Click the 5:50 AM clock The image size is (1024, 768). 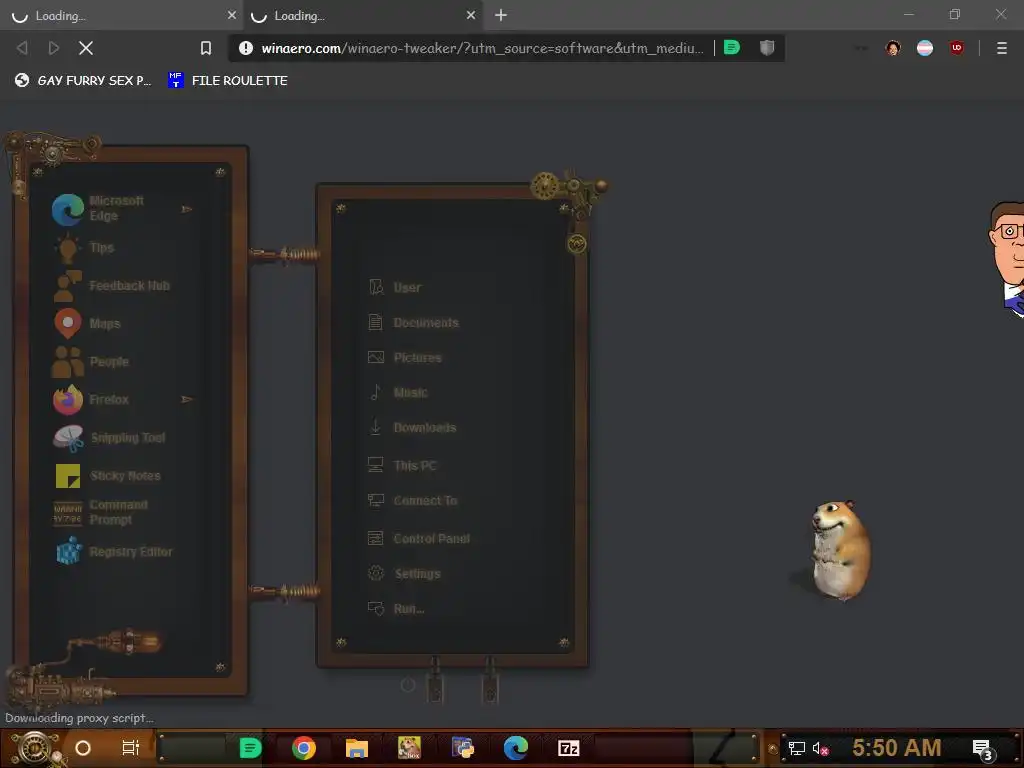pyautogui.click(x=896, y=748)
